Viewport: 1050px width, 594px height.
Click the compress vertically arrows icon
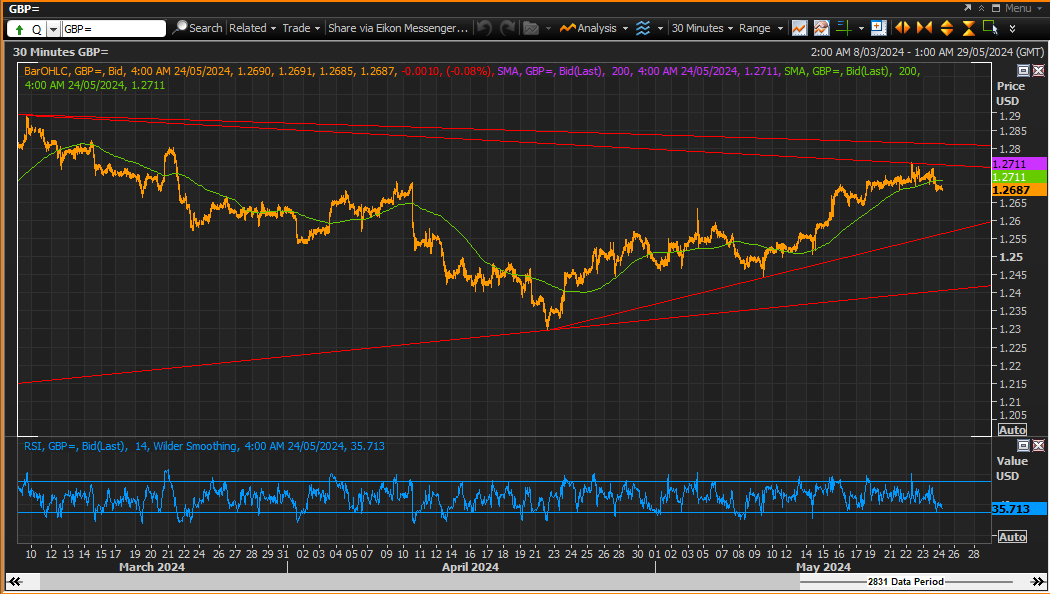pos(968,28)
